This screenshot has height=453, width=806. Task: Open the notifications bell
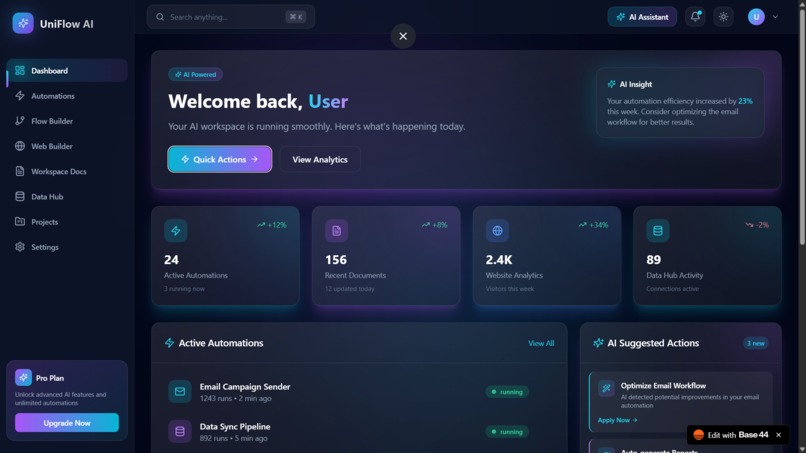tap(695, 16)
